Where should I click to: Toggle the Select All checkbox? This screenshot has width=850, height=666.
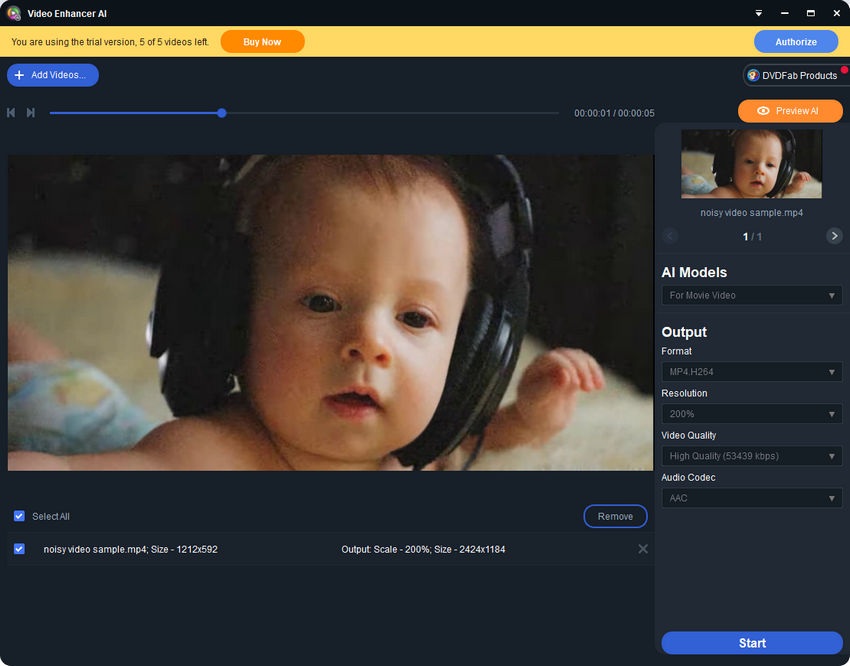click(19, 516)
